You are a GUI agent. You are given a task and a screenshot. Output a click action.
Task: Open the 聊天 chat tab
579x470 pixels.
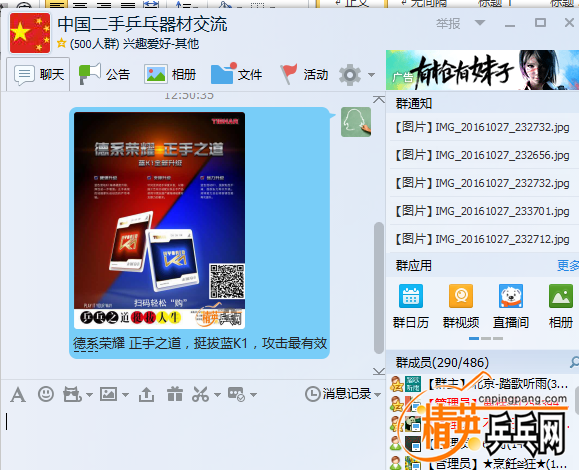pos(38,75)
